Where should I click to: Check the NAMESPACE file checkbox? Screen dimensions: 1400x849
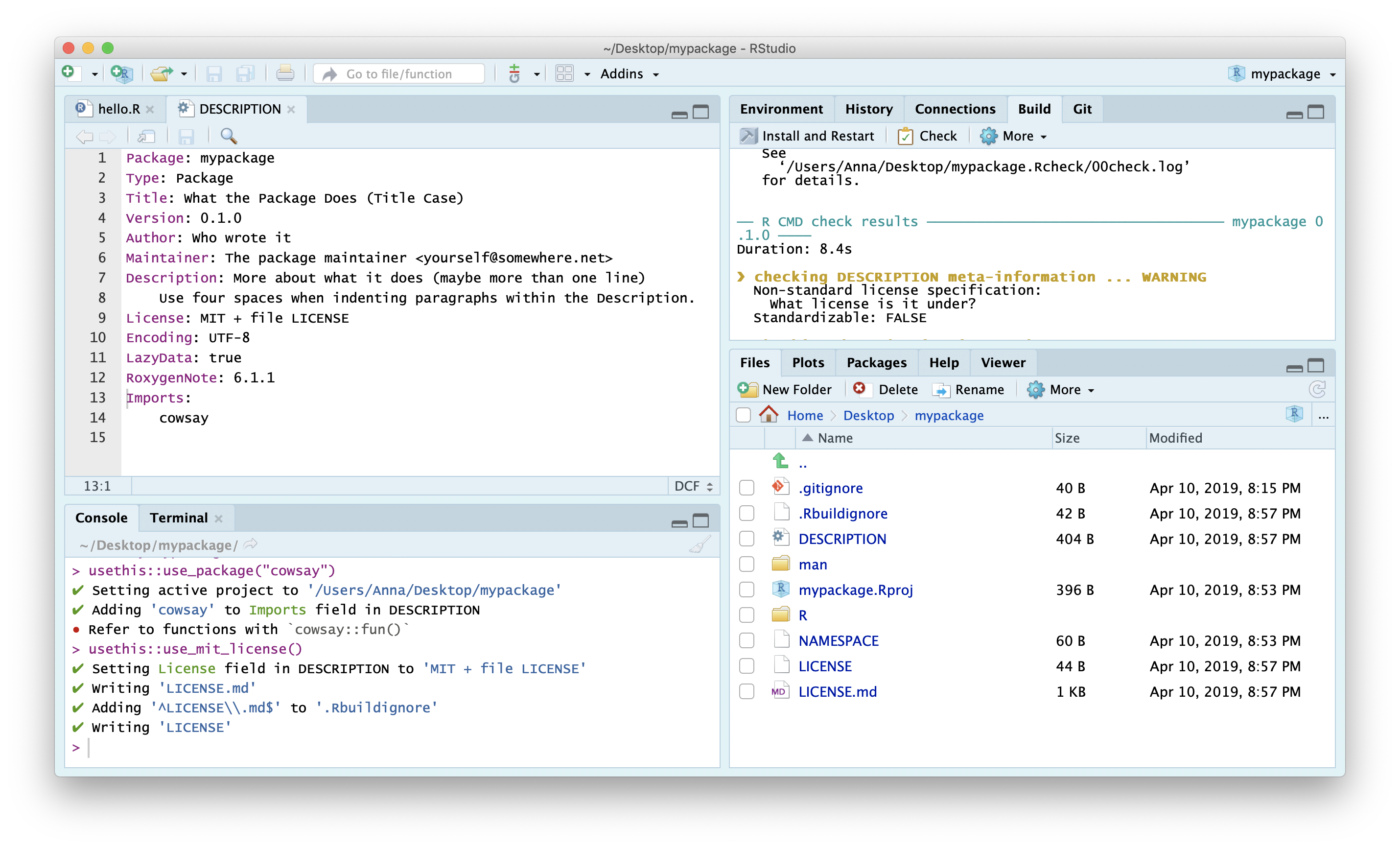coord(747,640)
